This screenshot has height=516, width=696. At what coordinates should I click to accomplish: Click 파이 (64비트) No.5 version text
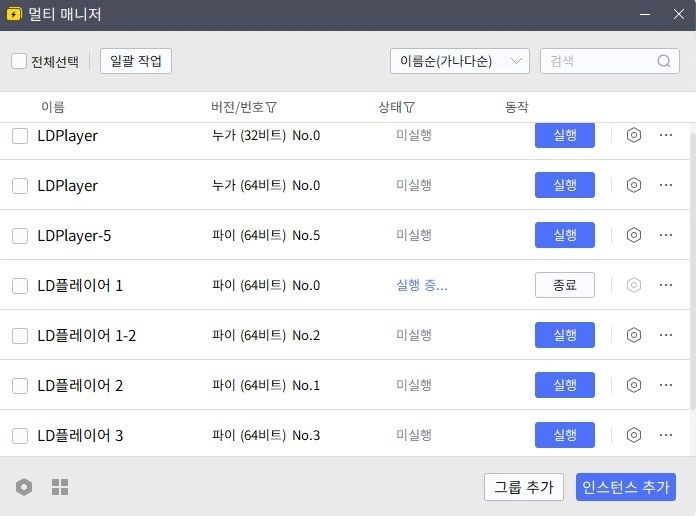(266, 235)
